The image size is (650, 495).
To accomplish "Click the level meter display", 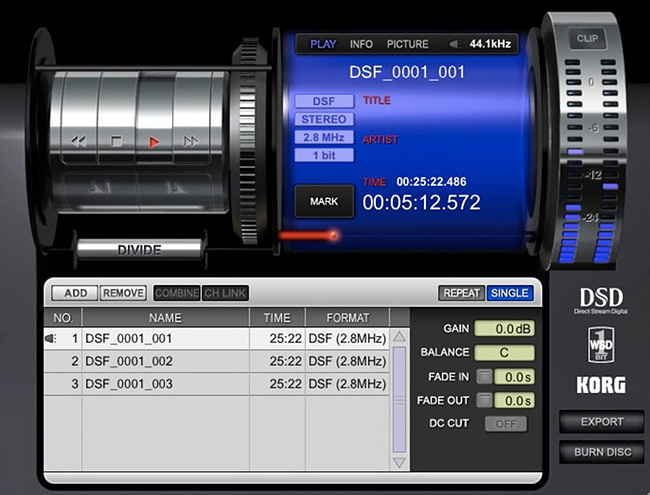I will coord(589,162).
